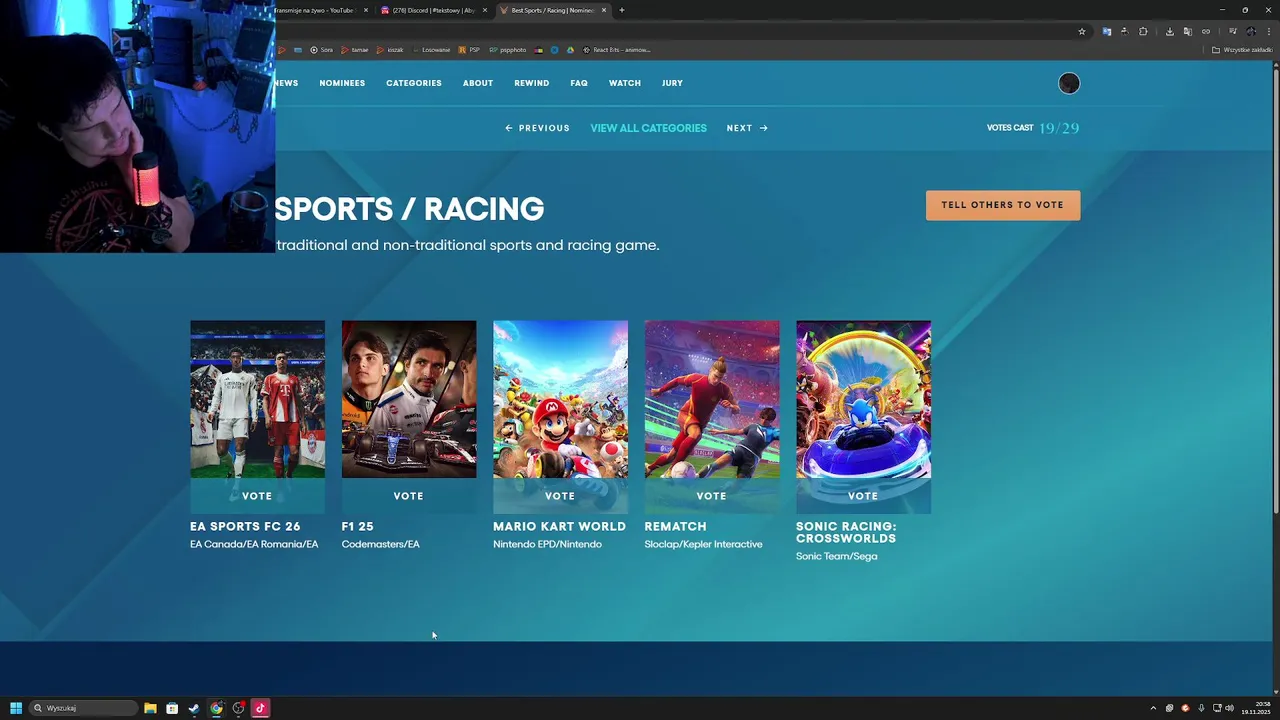Open Steam from the taskbar

pos(194,708)
